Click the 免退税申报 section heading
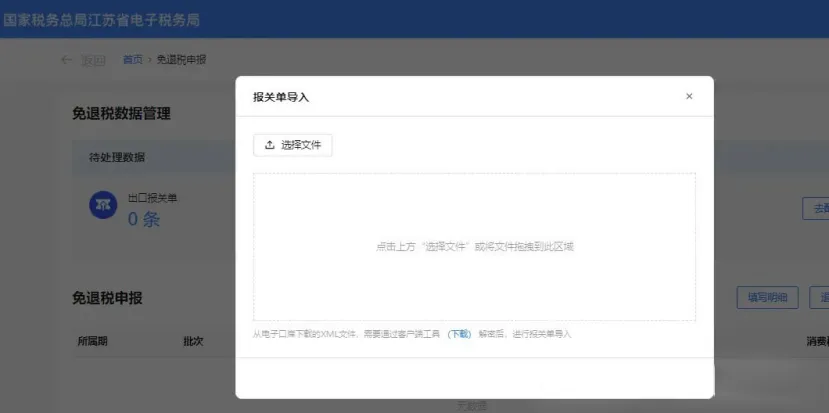 pos(107,298)
